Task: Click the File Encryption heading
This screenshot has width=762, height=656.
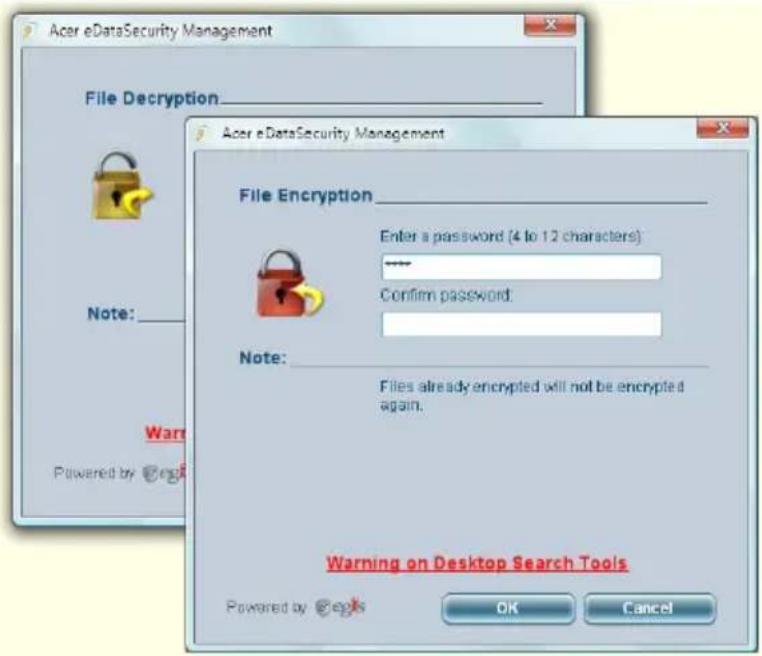Action: click(x=306, y=195)
